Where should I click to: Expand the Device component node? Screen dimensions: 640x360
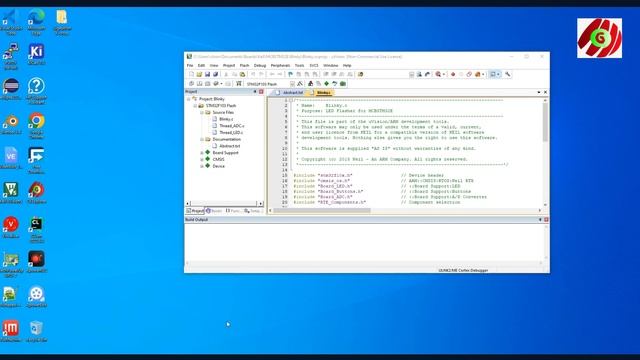pyautogui.click(x=202, y=166)
